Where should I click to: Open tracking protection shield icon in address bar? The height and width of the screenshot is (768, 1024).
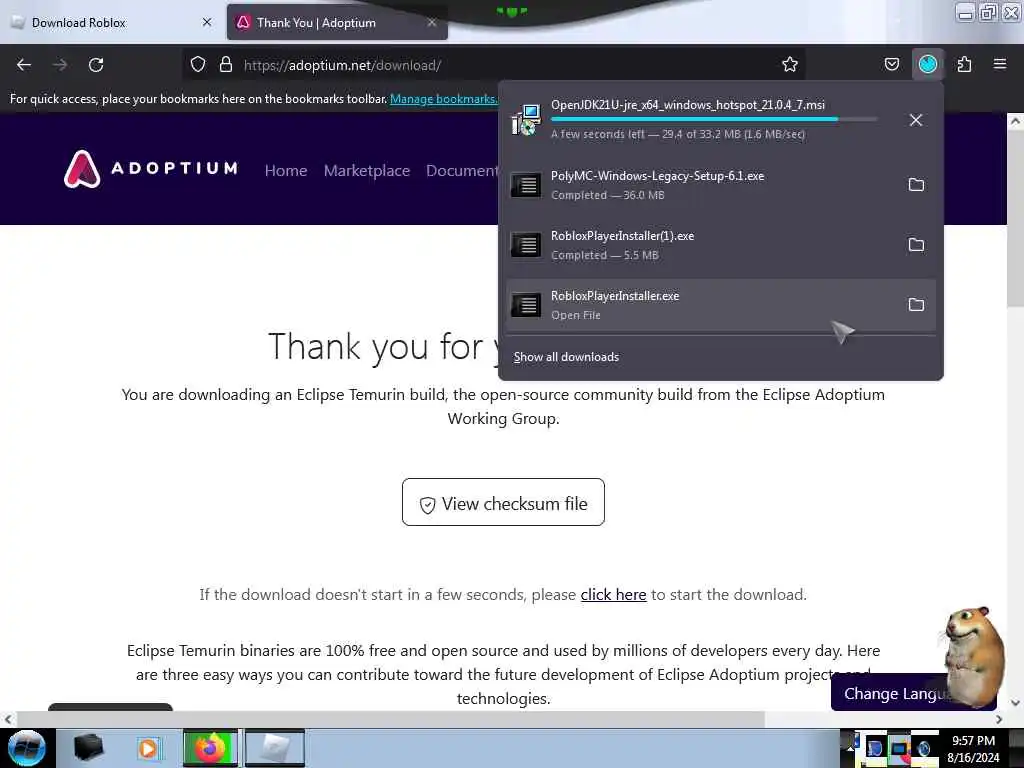(x=198, y=65)
